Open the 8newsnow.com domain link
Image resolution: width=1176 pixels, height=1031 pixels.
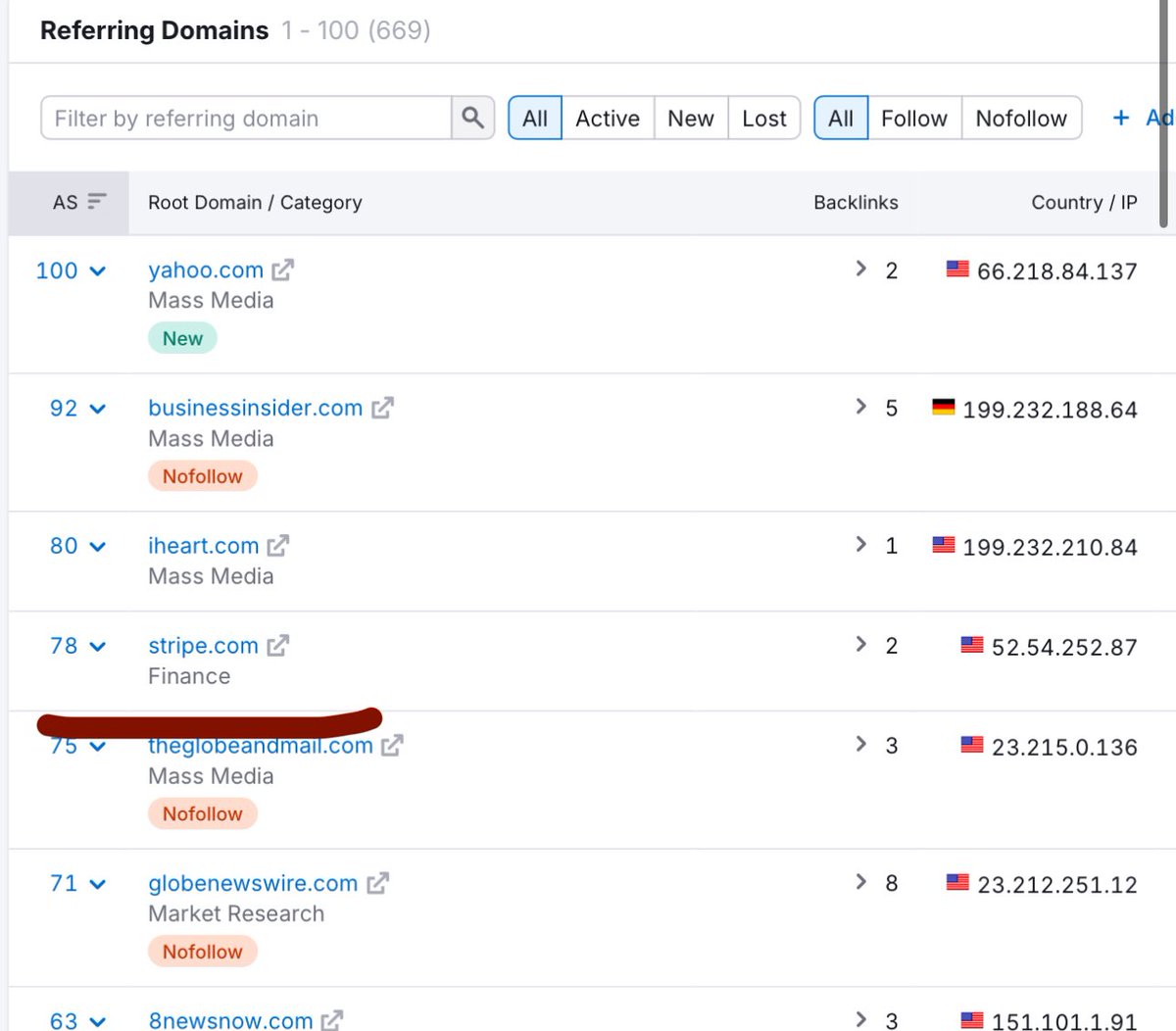(x=231, y=1020)
